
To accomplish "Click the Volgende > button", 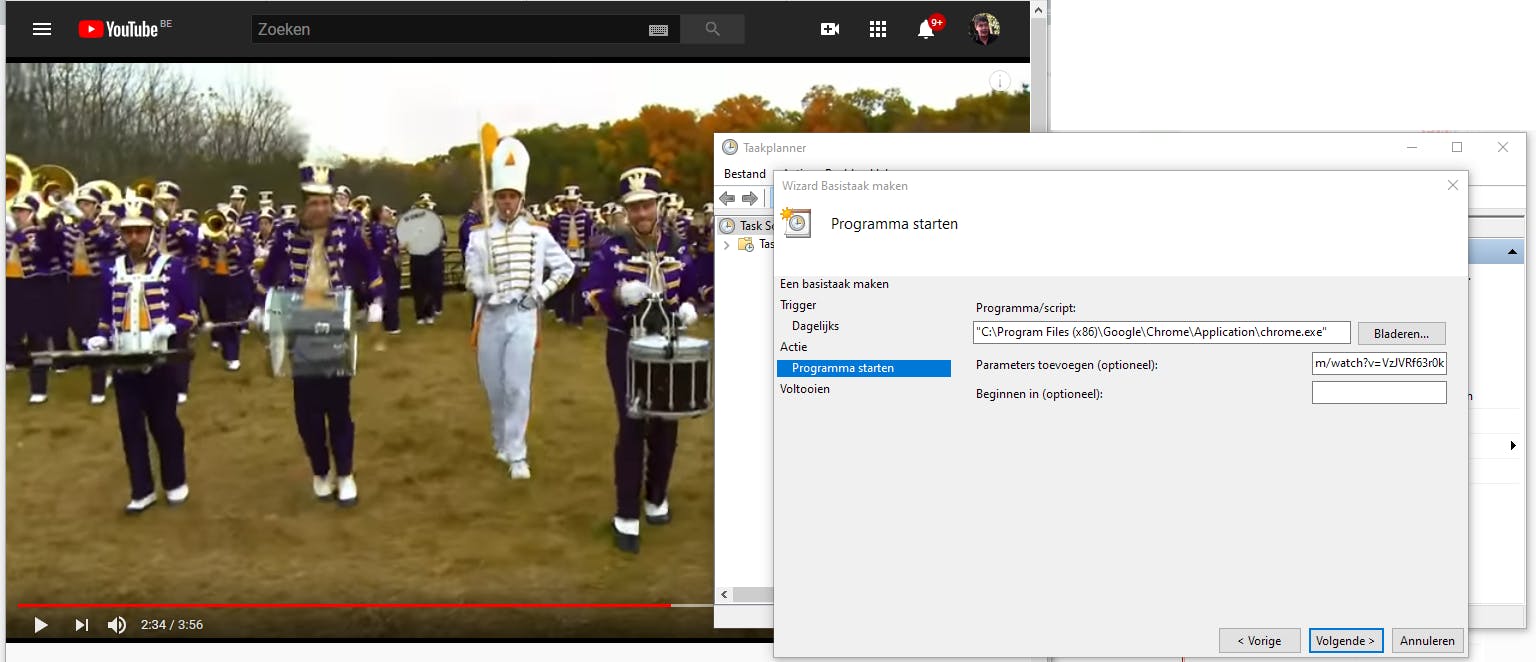I will coord(1345,641).
